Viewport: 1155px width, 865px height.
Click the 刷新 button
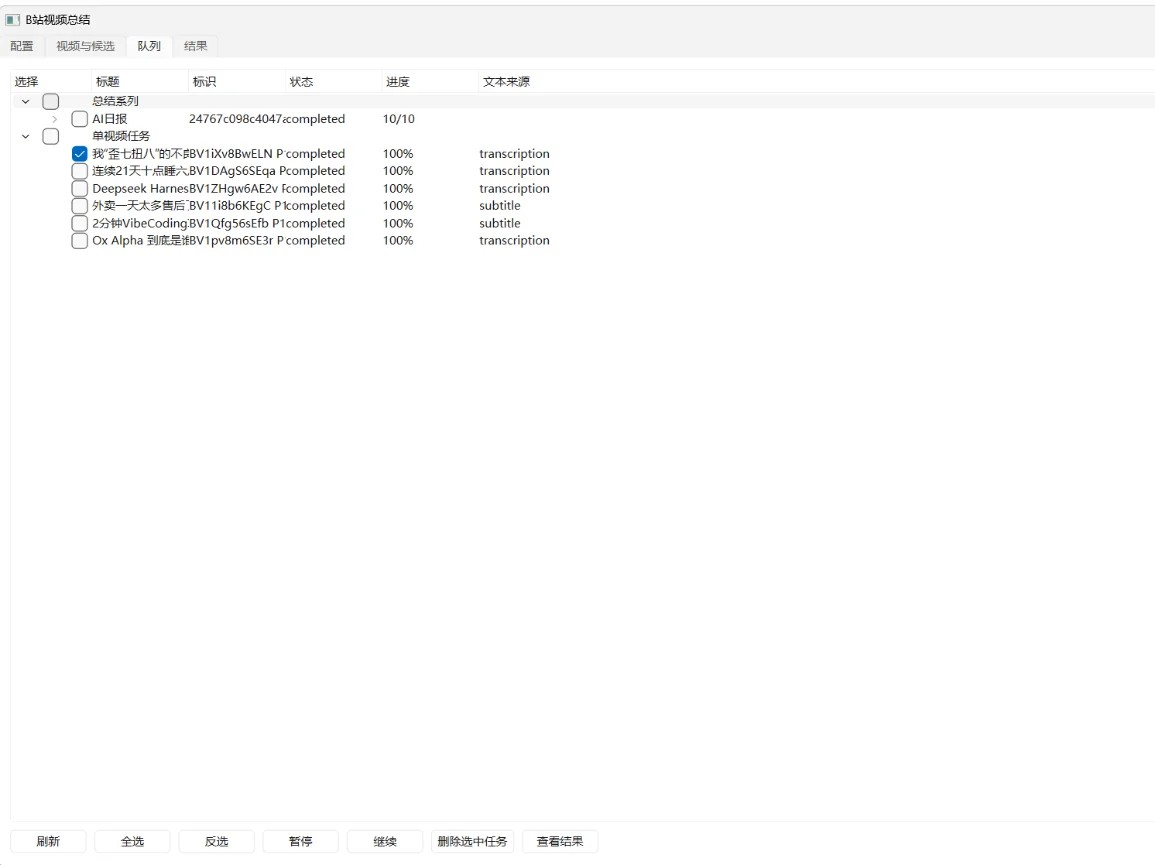pos(48,841)
